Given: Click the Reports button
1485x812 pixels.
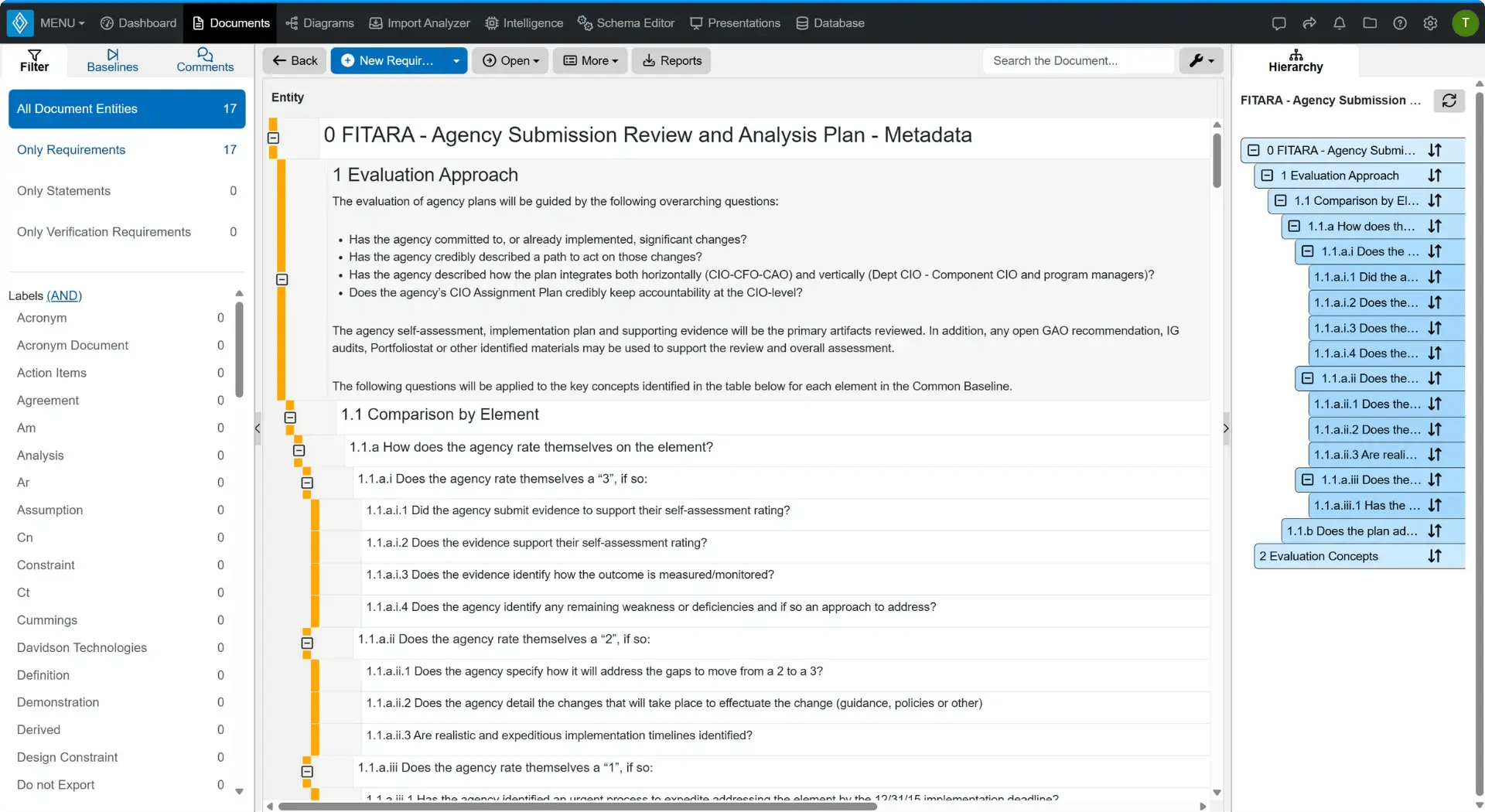Looking at the screenshot, I should (x=671, y=60).
